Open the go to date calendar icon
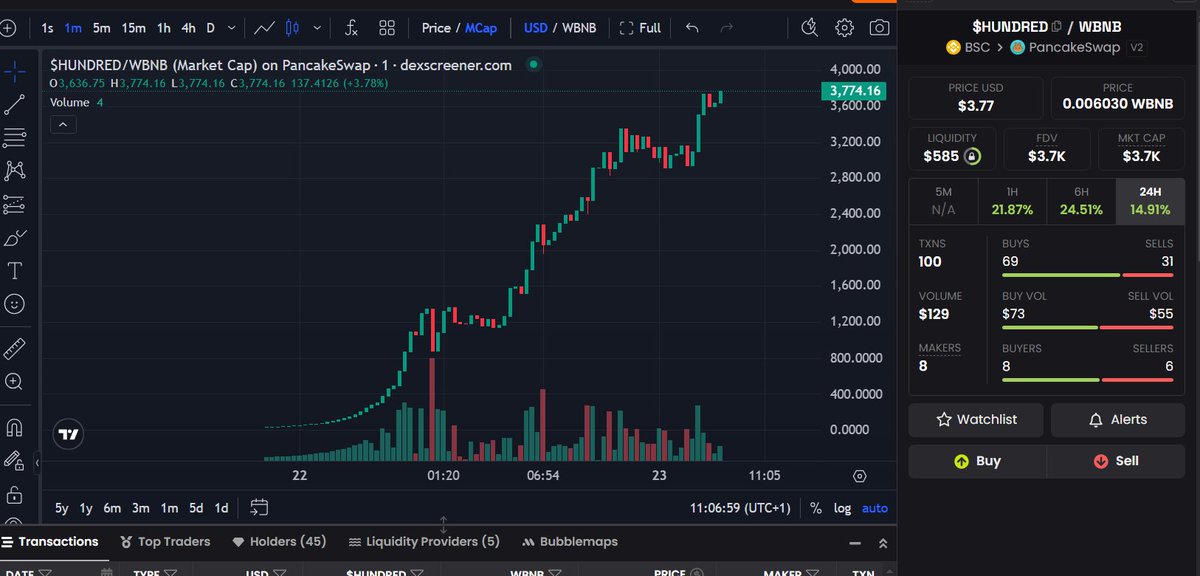This screenshot has width=1200, height=576. tap(259, 507)
